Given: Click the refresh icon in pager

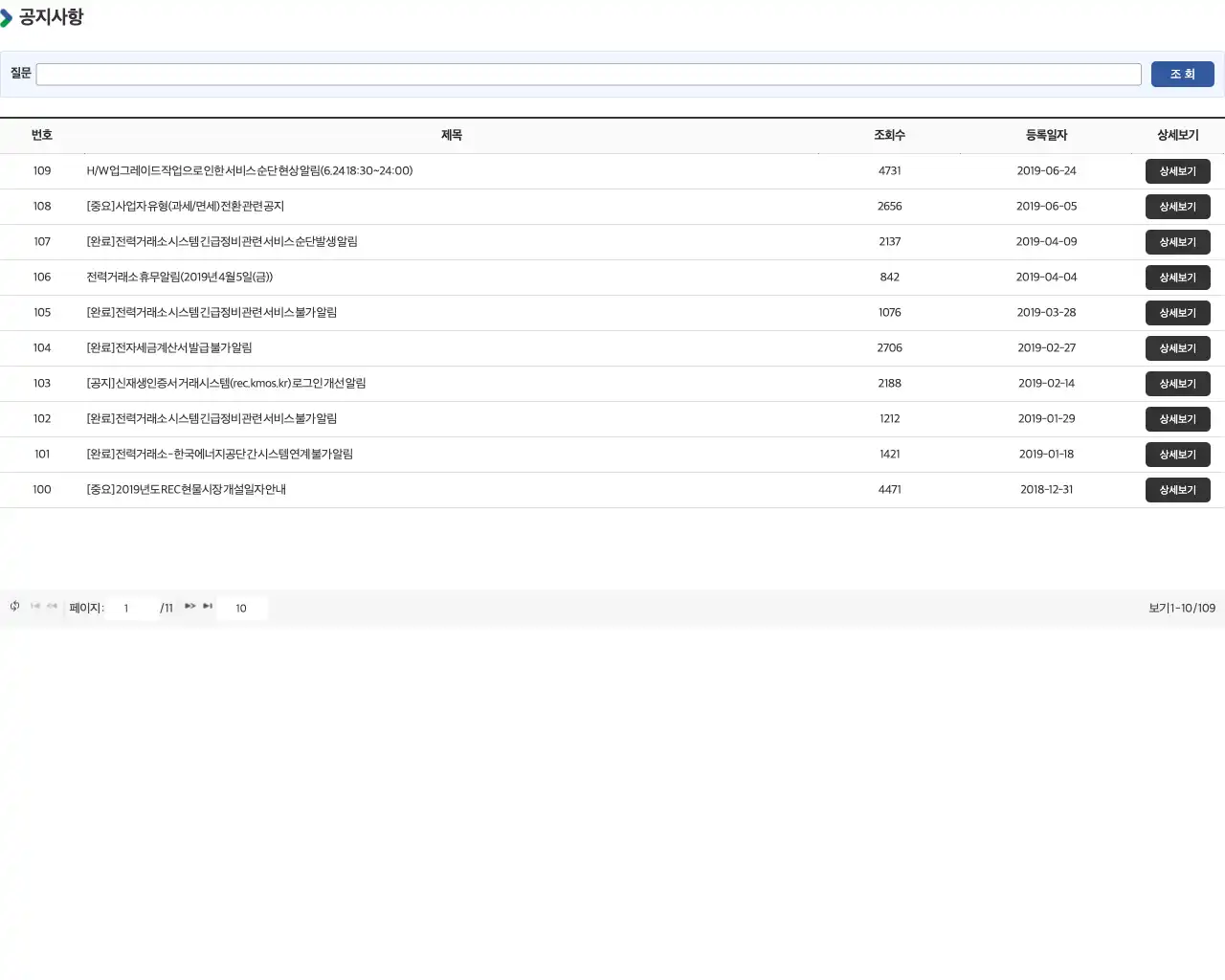Looking at the screenshot, I should [14, 606].
